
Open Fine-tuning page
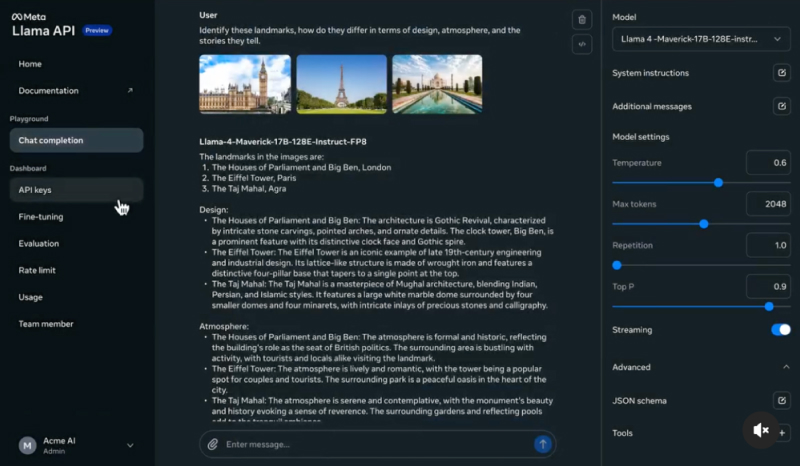41,216
